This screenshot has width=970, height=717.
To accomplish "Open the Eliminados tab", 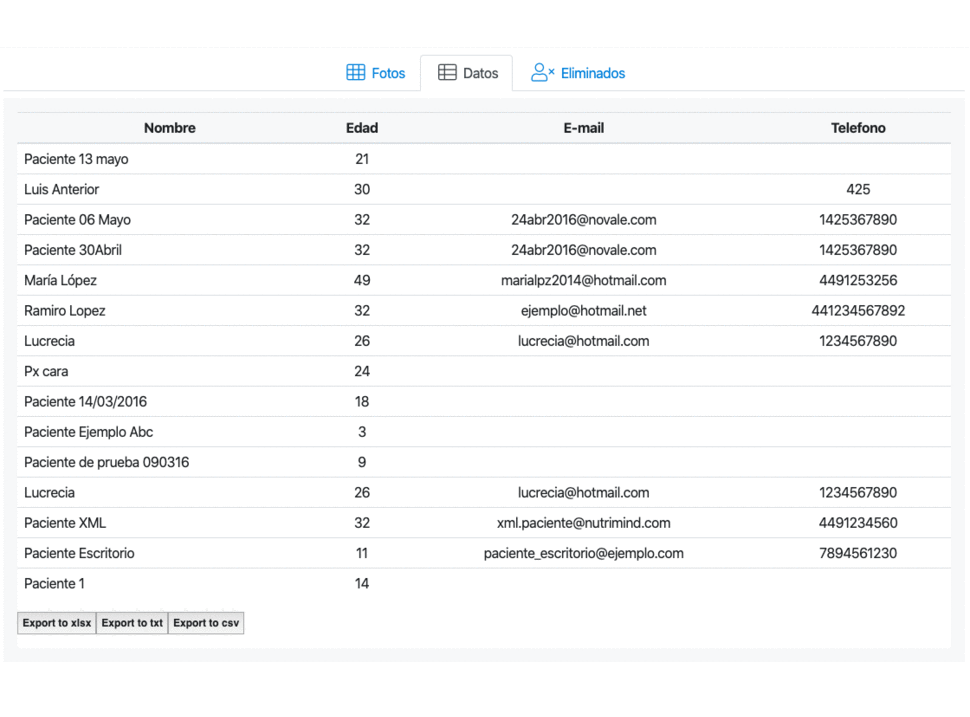I will click(578, 73).
